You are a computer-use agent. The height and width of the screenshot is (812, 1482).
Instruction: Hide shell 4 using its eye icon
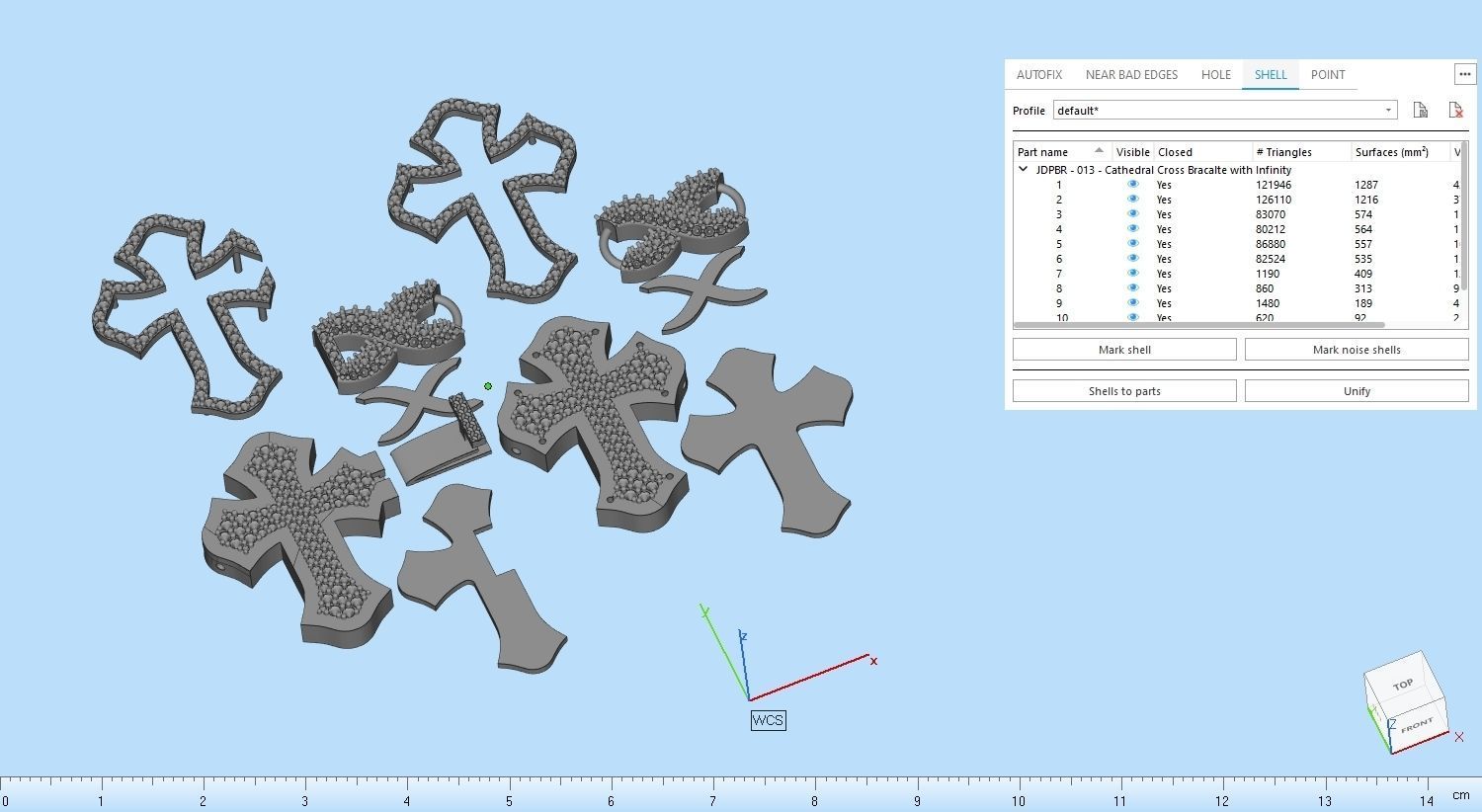point(1132,228)
